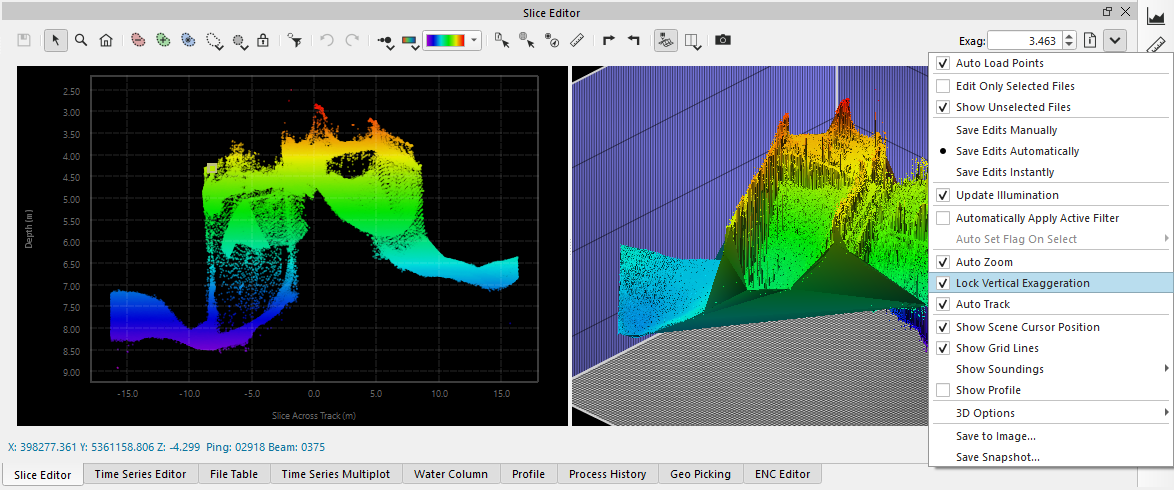Select Save Edits Instantly option
This screenshot has width=1174, height=490.
tap(1004, 172)
